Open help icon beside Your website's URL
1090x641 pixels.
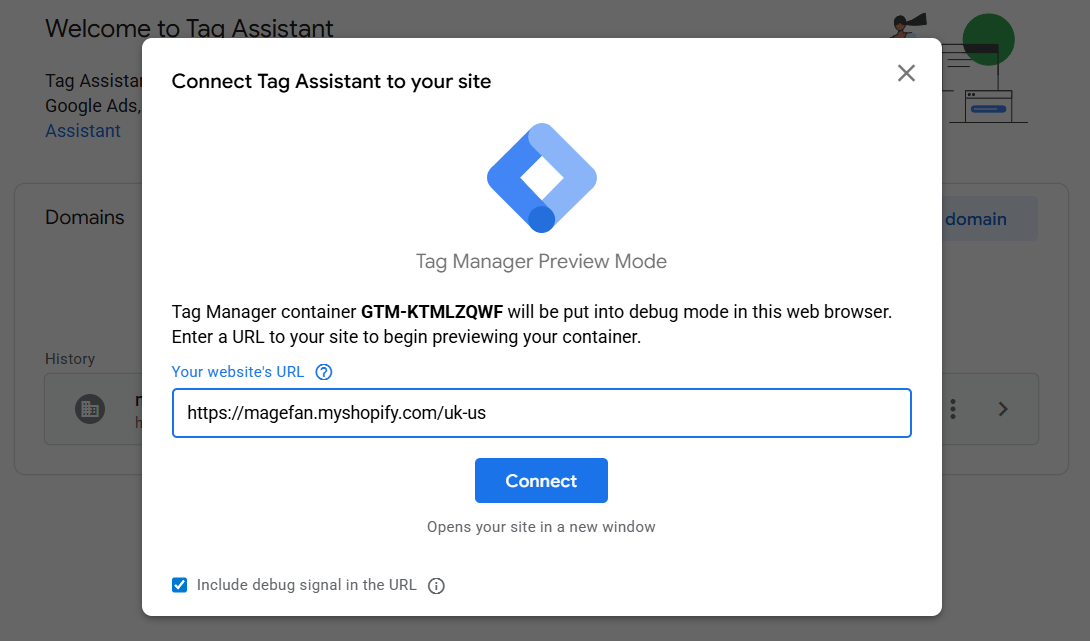point(324,372)
